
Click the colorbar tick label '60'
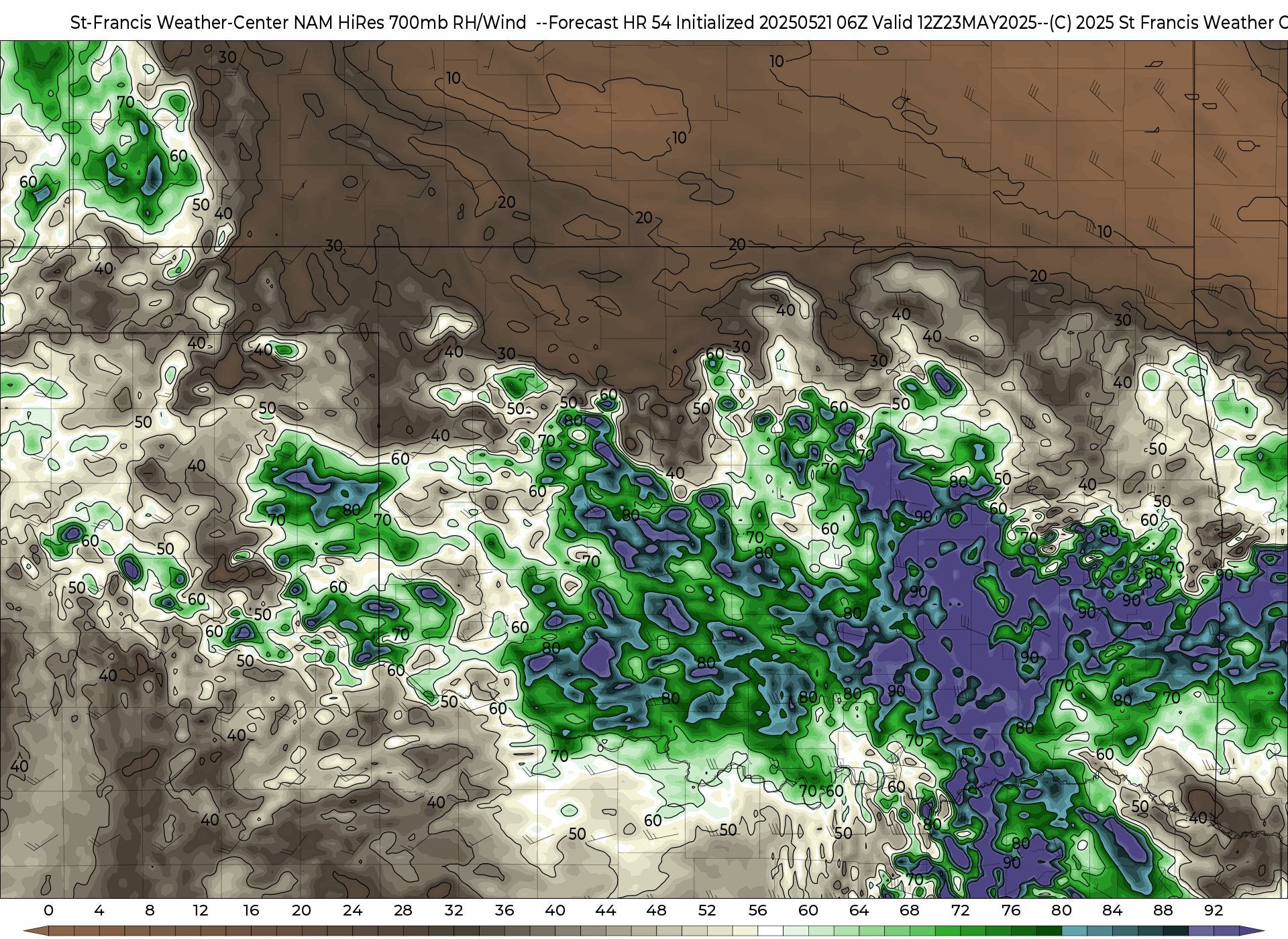pos(808,910)
